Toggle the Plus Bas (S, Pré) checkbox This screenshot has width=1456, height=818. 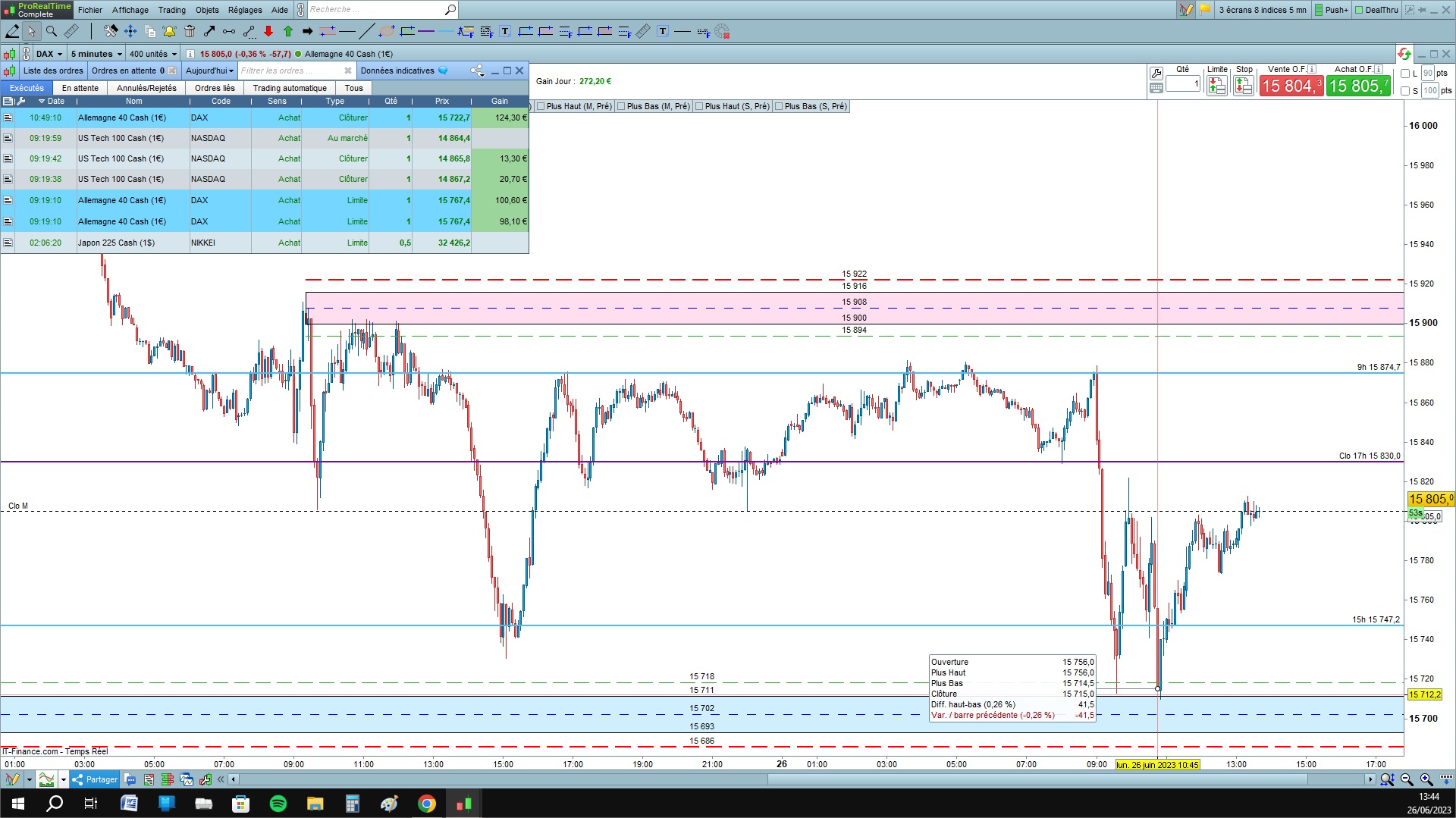[x=780, y=106]
